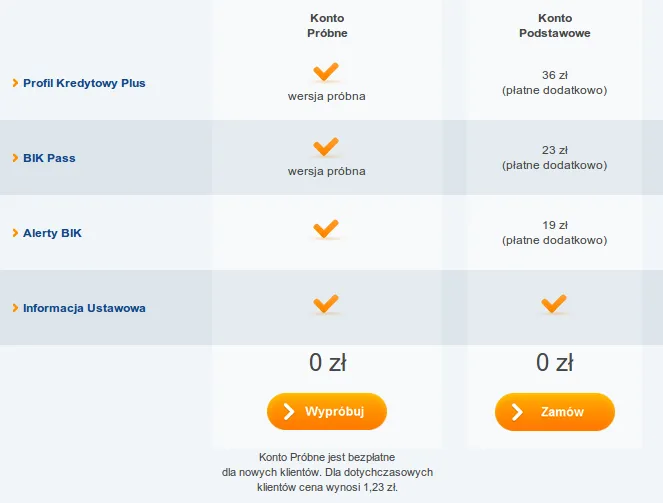Open the Informacja Ustawowa link

point(84,308)
